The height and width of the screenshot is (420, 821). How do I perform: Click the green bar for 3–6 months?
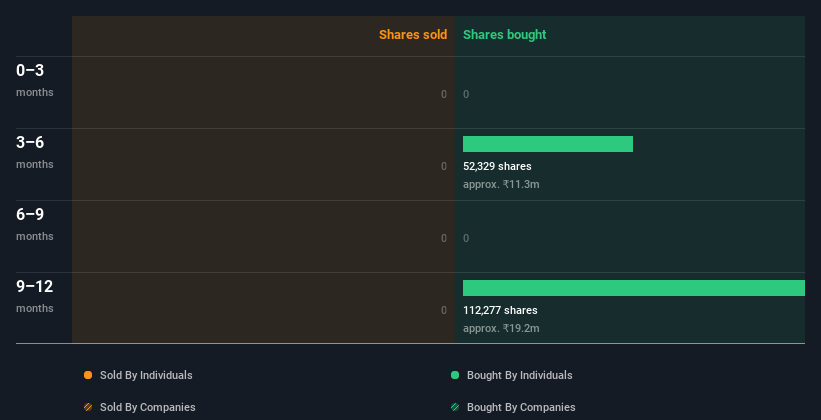[x=548, y=144]
